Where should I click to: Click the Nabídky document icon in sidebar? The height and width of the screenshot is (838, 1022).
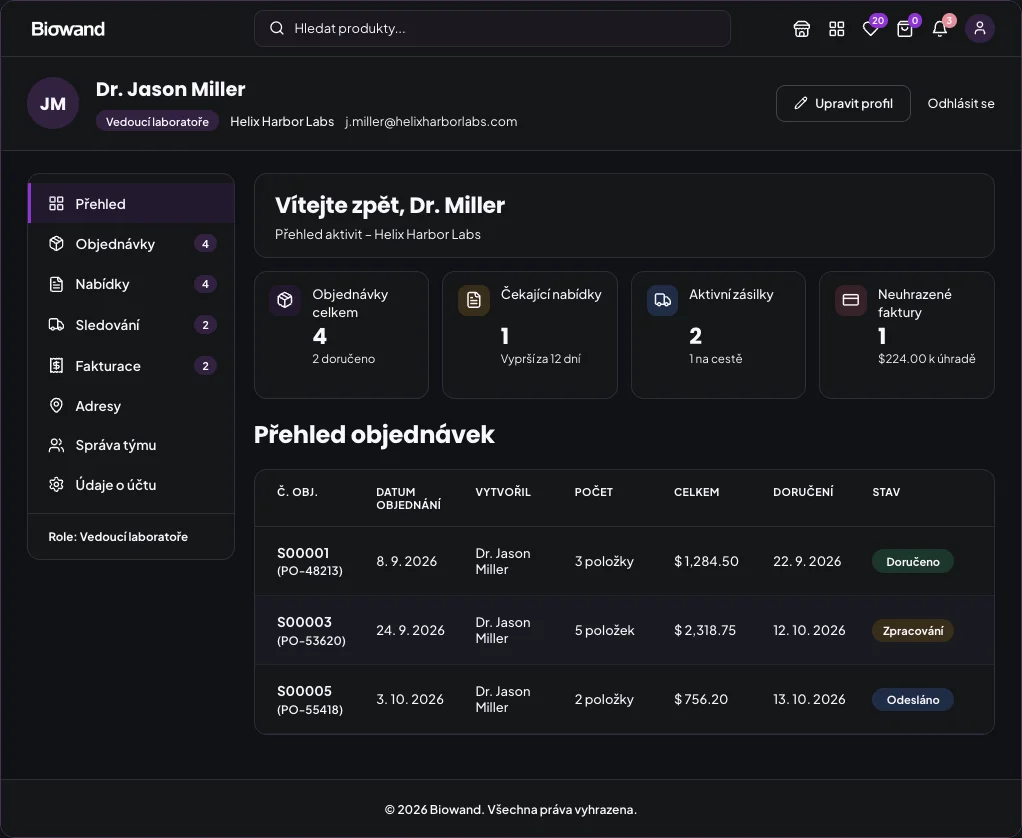coord(57,284)
